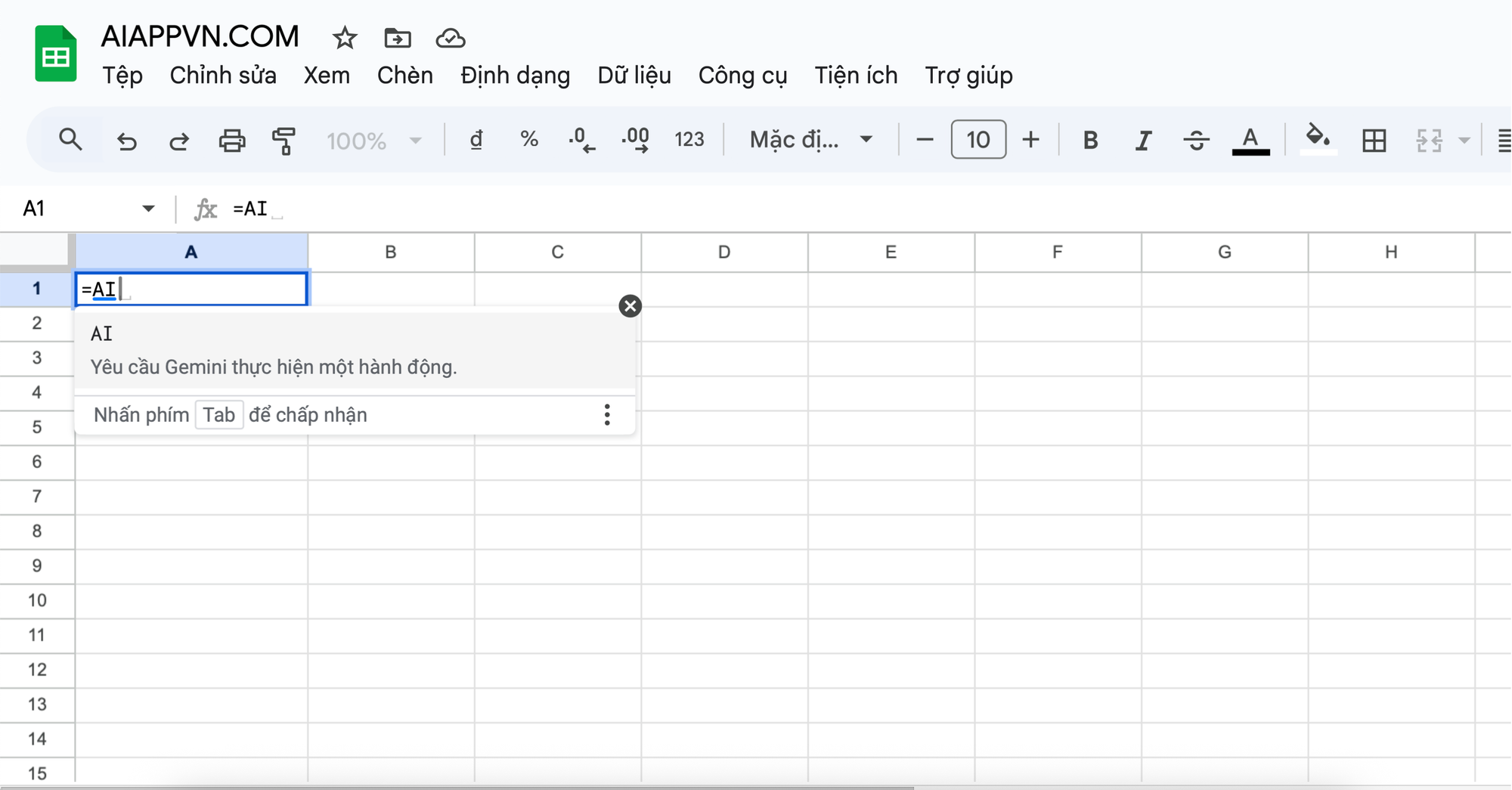Screen dimensions: 1512x790
Task: Select column D header
Action: tap(724, 252)
